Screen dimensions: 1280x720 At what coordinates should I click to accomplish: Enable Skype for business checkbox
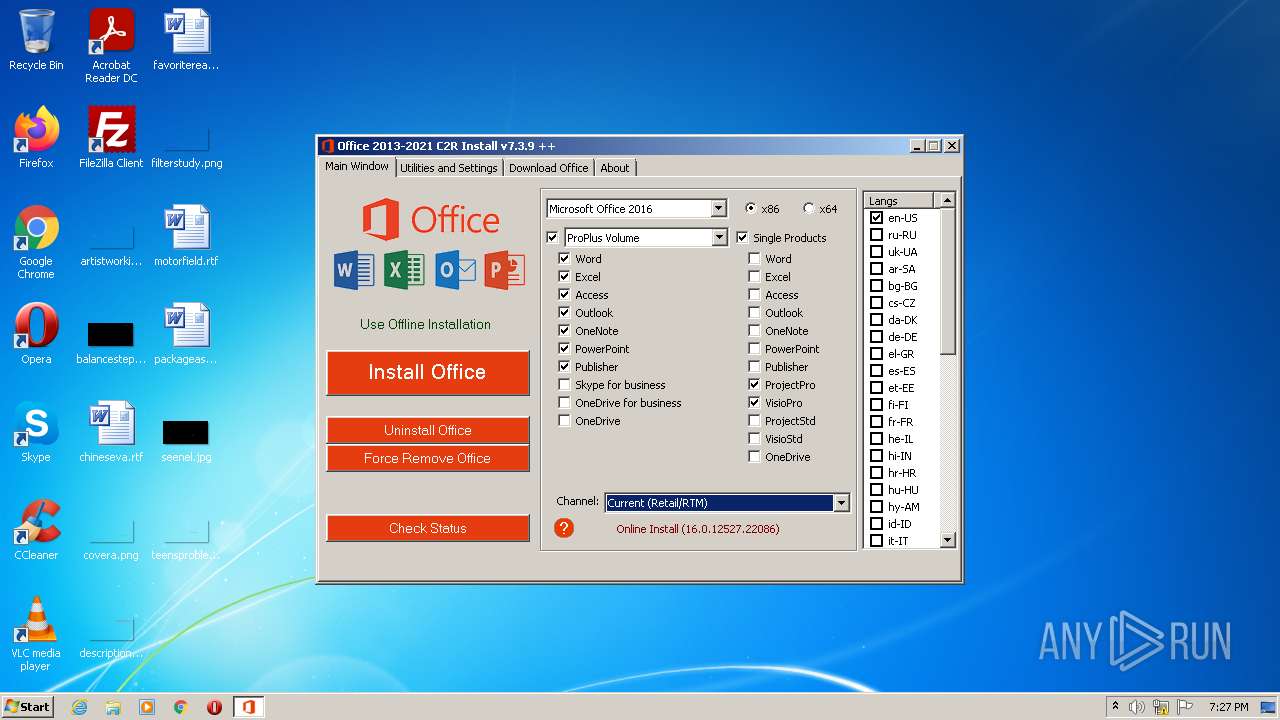pyautogui.click(x=565, y=385)
